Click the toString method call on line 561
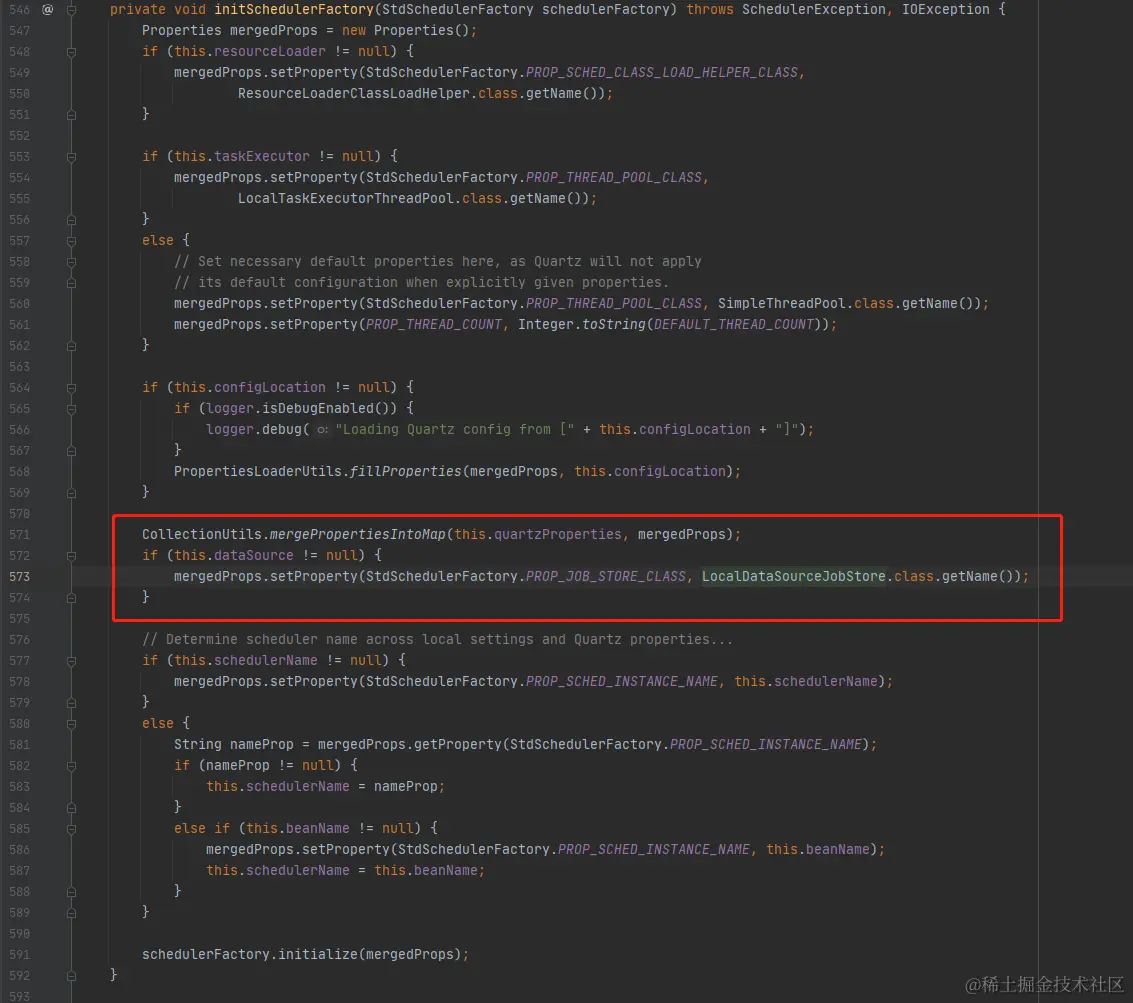This screenshot has width=1133, height=1003. [613, 324]
